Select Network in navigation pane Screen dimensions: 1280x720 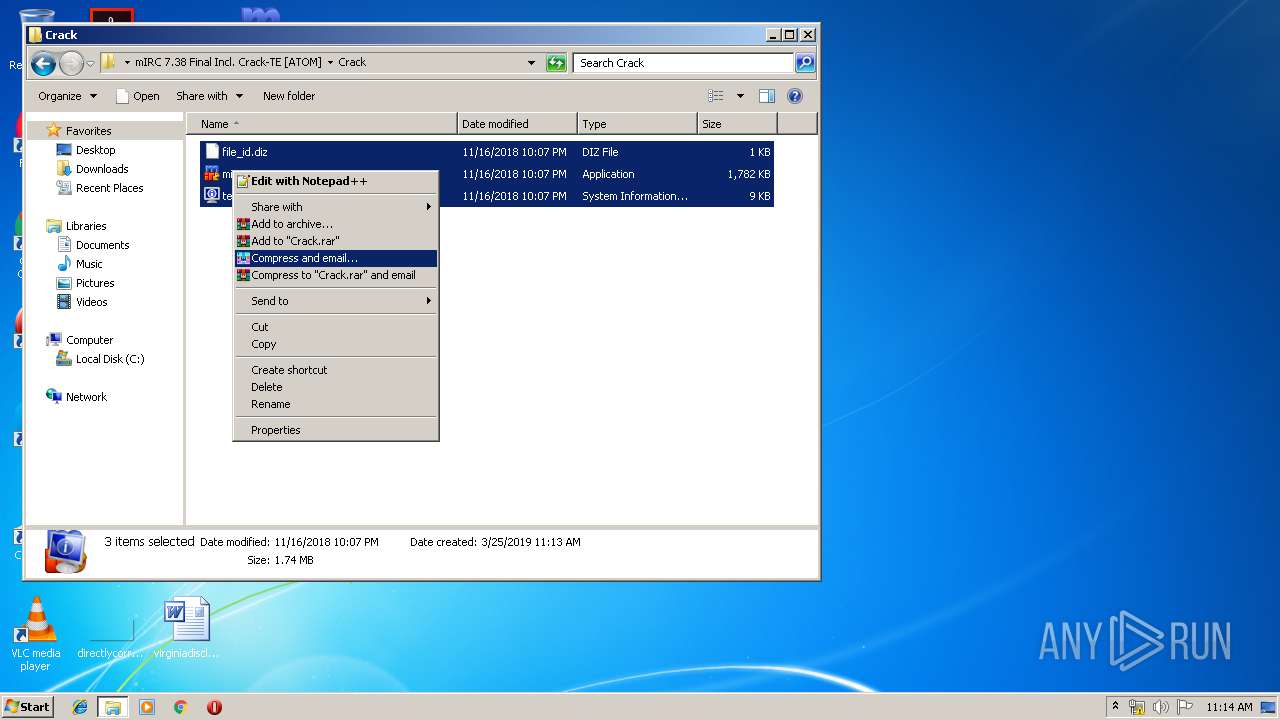86,397
